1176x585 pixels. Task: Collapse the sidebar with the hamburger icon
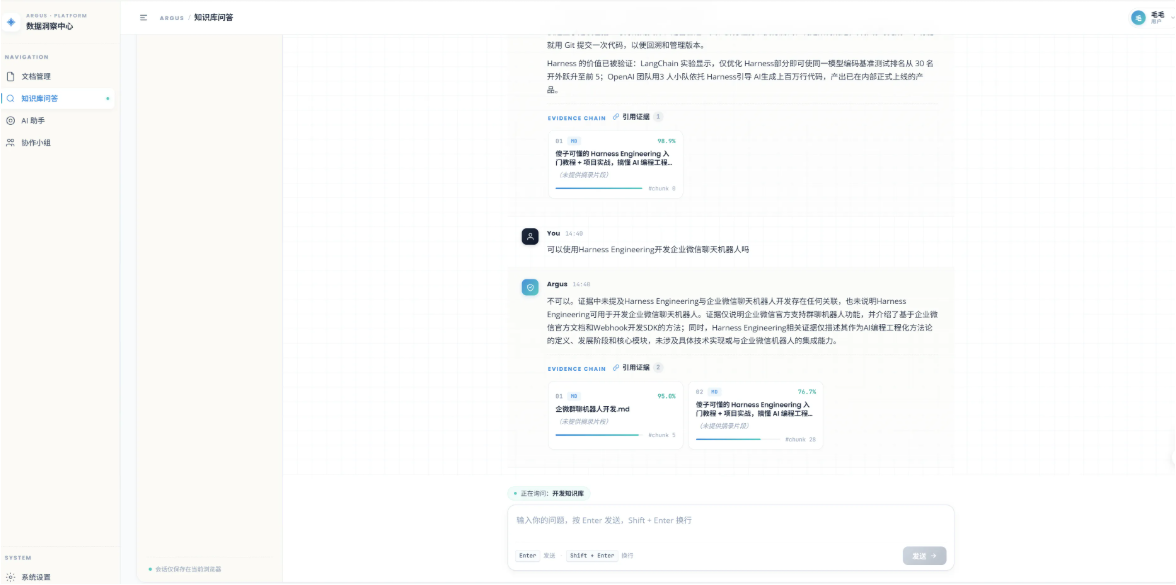point(143,17)
